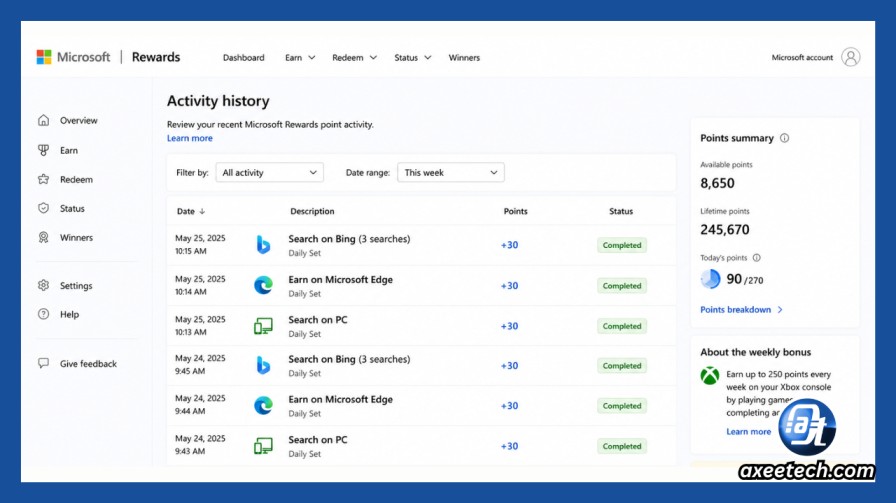Image resolution: width=896 pixels, height=503 pixels.
Task: Select Earn in the sidebar
Action: [x=69, y=150]
